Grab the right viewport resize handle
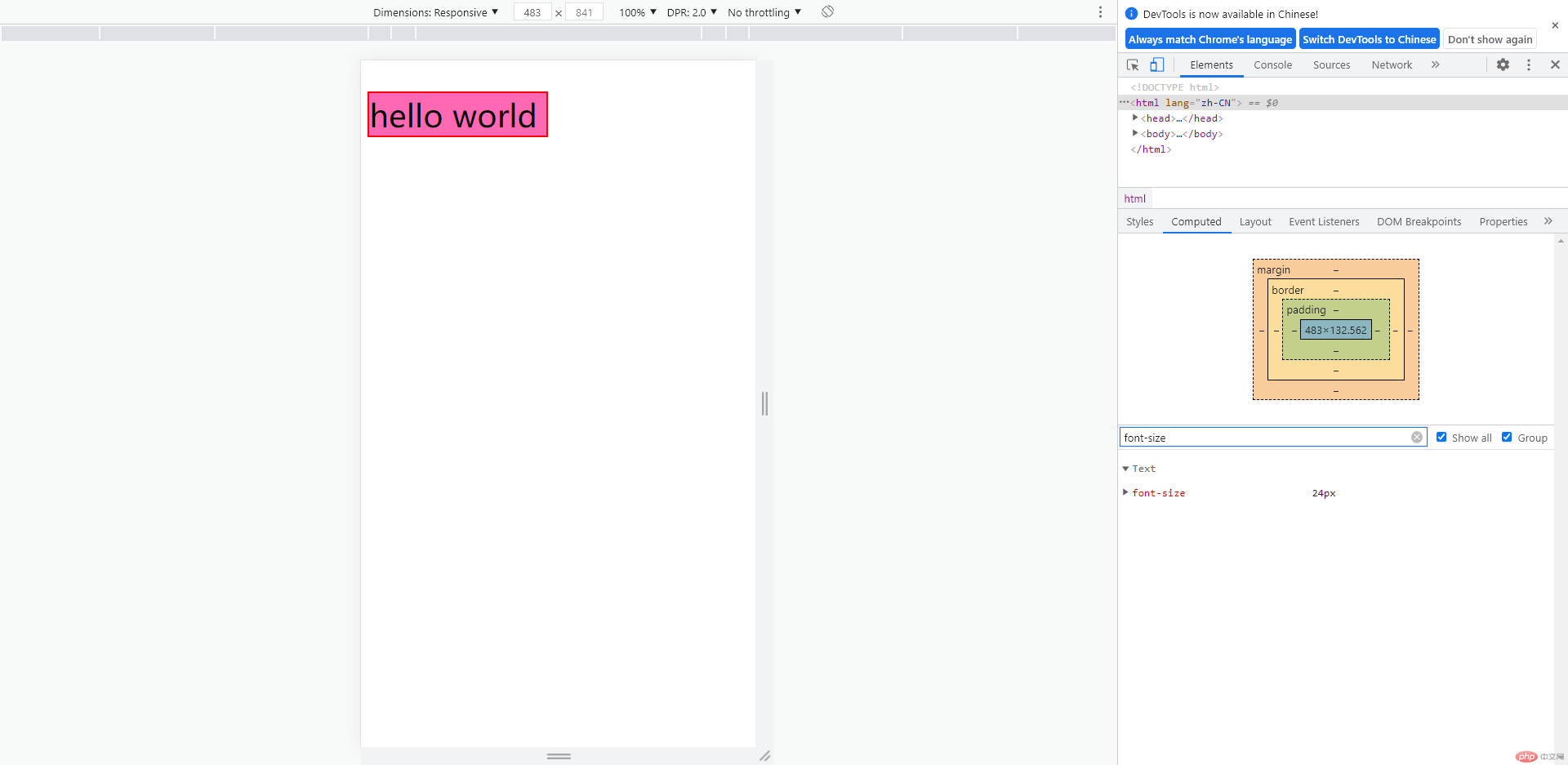Viewport: 1568px width, 765px height. (x=764, y=403)
